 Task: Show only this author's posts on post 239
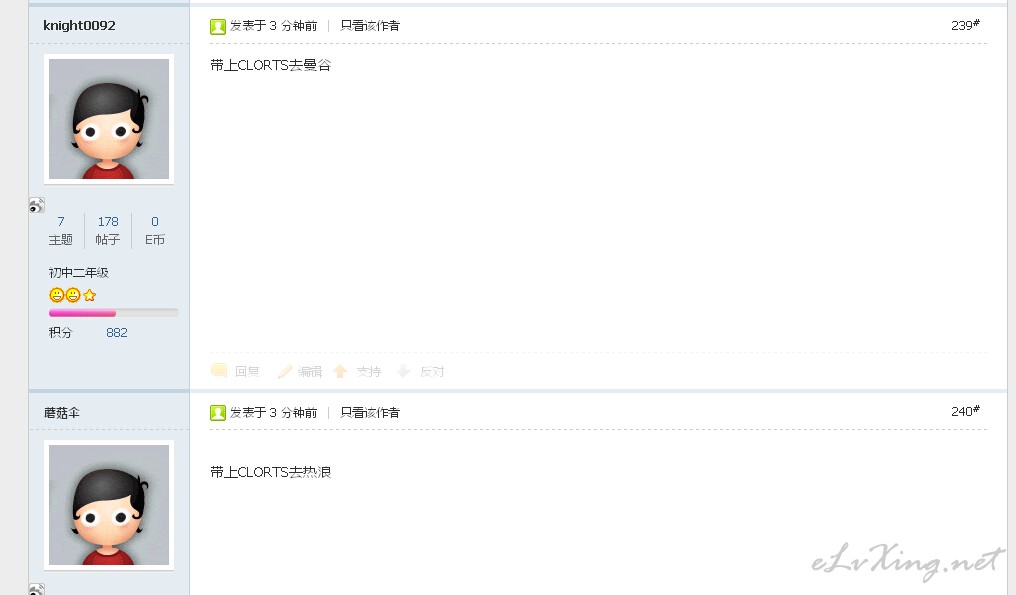coord(370,26)
